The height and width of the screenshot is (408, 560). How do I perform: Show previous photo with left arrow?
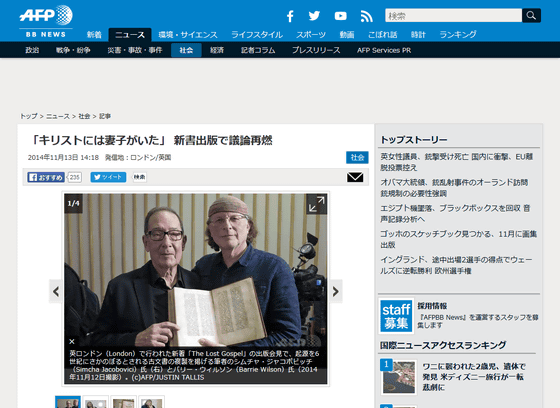[56, 292]
